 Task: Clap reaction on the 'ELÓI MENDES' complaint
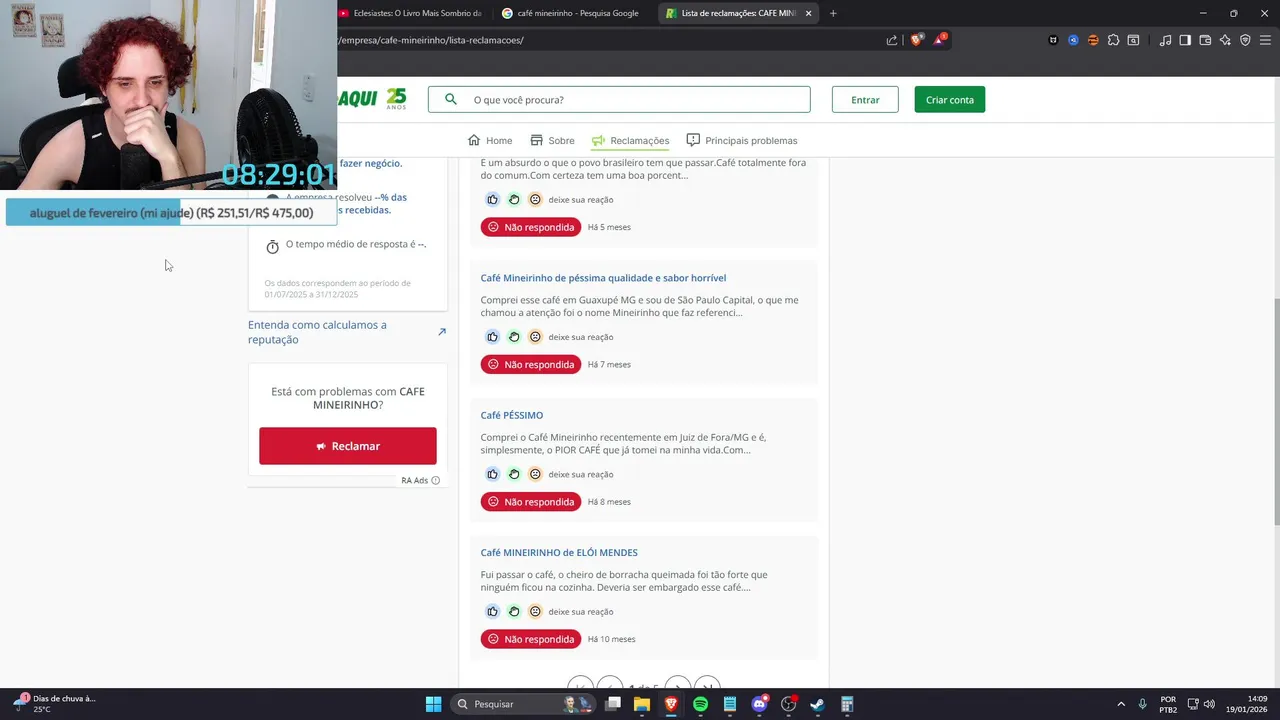click(514, 611)
